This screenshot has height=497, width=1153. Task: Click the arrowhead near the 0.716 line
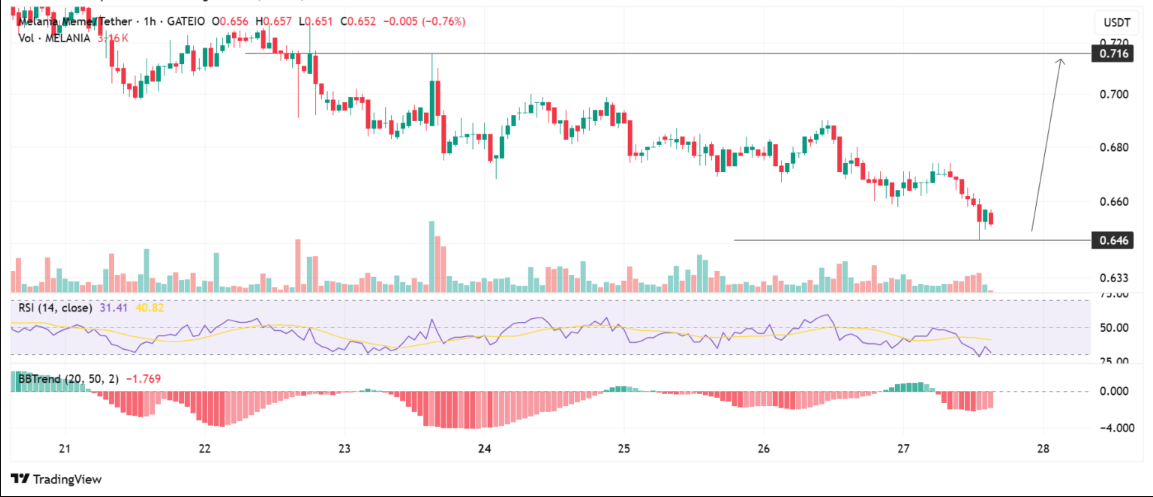pos(1061,63)
